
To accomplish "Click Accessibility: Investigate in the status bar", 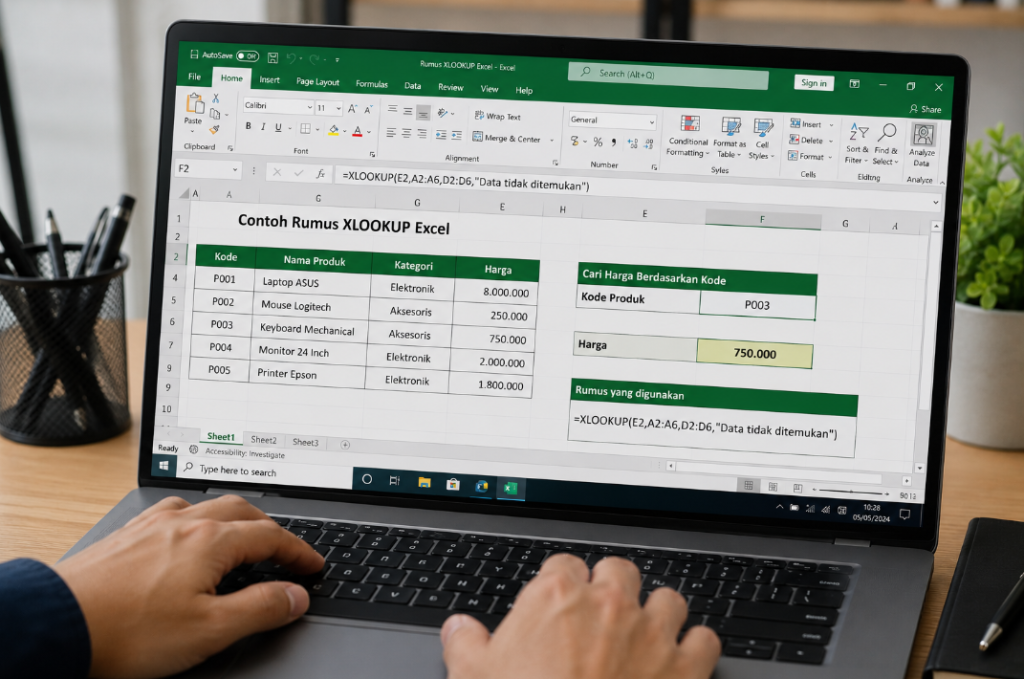I will 245,452.
